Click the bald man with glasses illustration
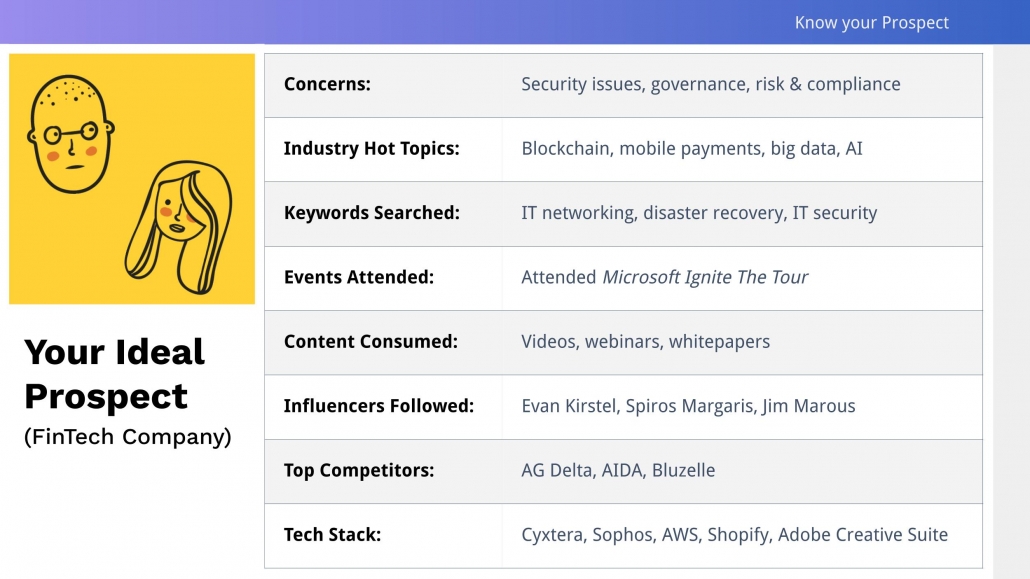This screenshot has height=579, width=1030. [70, 134]
